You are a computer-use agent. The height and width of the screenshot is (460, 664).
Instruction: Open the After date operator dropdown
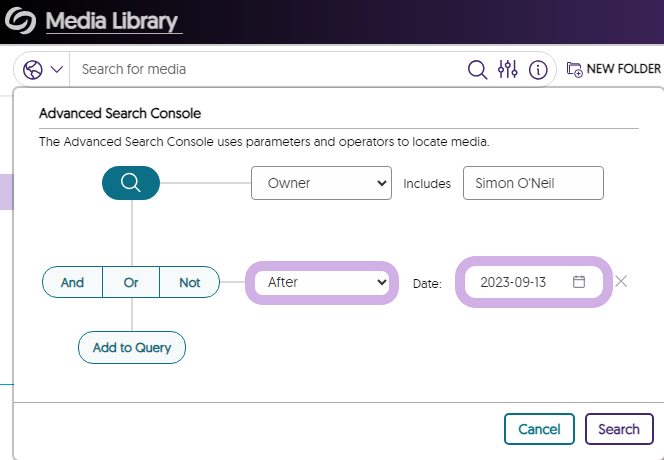[321, 282]
